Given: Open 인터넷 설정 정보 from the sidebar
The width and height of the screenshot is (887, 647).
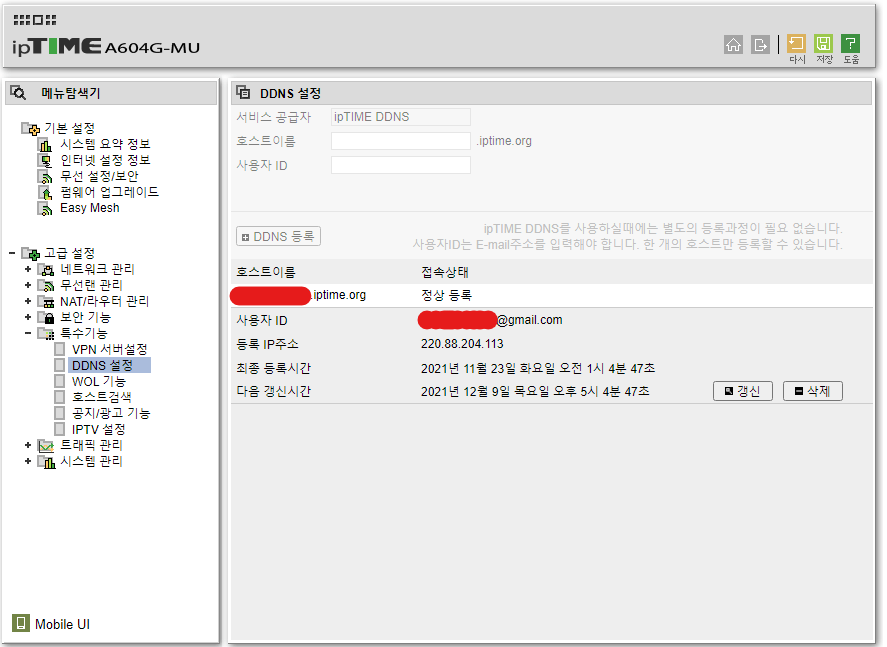Looking at the screenshot, I should [104, 159].
